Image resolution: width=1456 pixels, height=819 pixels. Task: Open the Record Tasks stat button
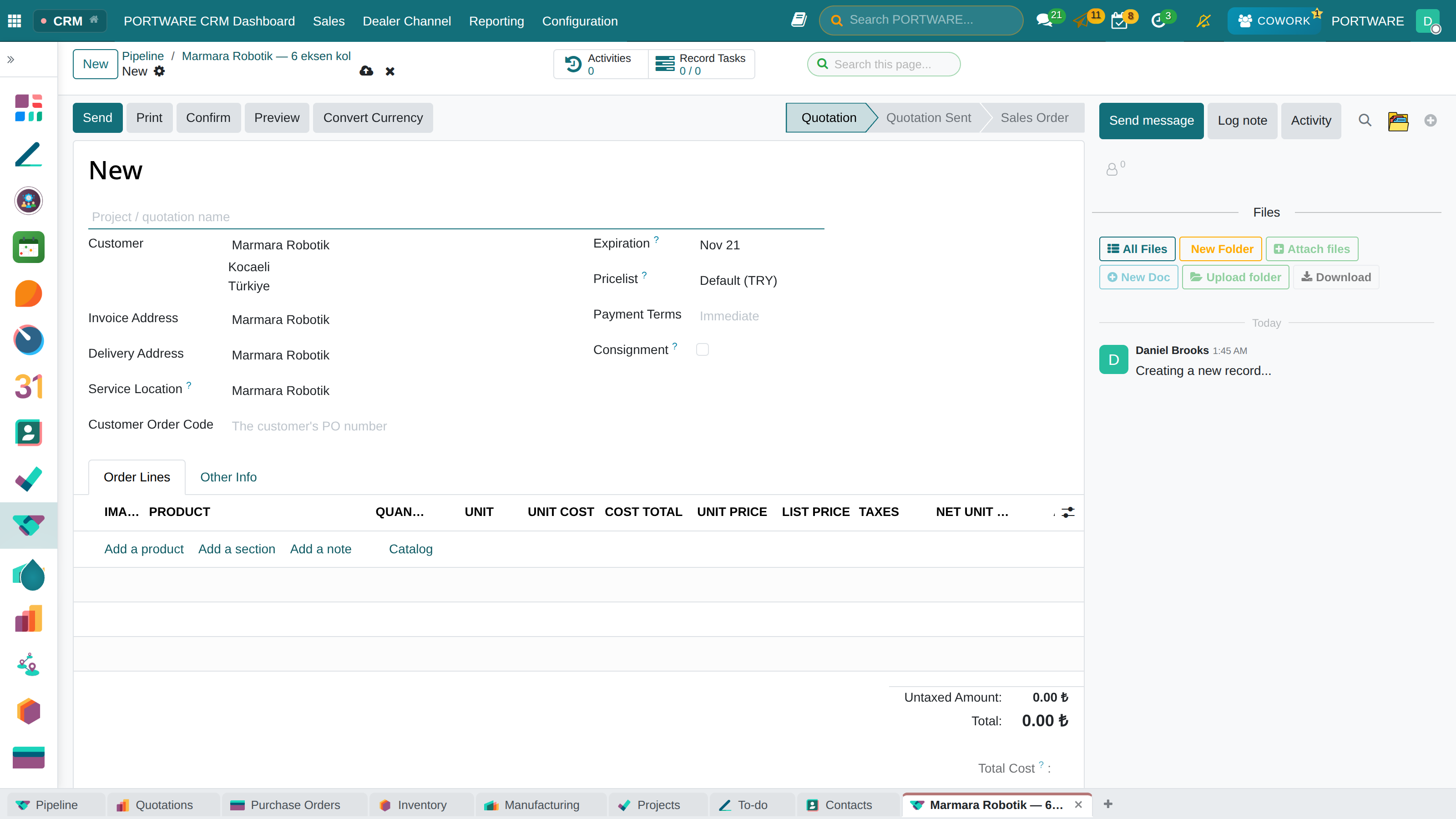click(701, 64)
